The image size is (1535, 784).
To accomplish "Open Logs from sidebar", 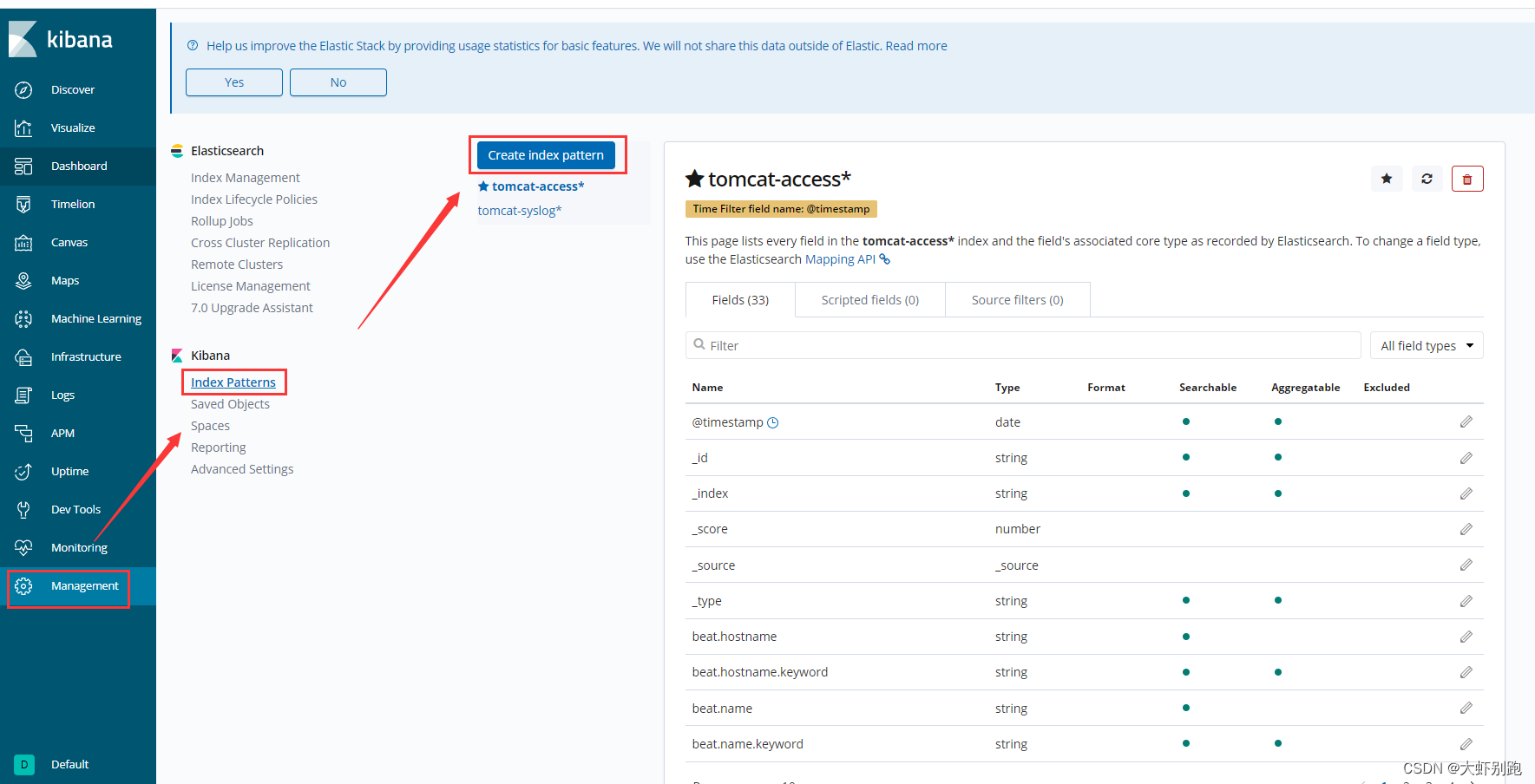I will tap(62, 395).
